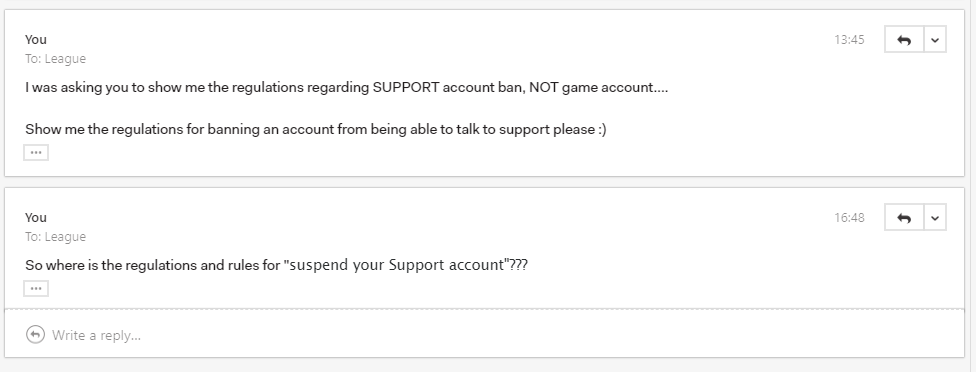Screen dimensions: 976x372
Task: Expand trimmed content under the 16:48 message
Action: [36, 288]
